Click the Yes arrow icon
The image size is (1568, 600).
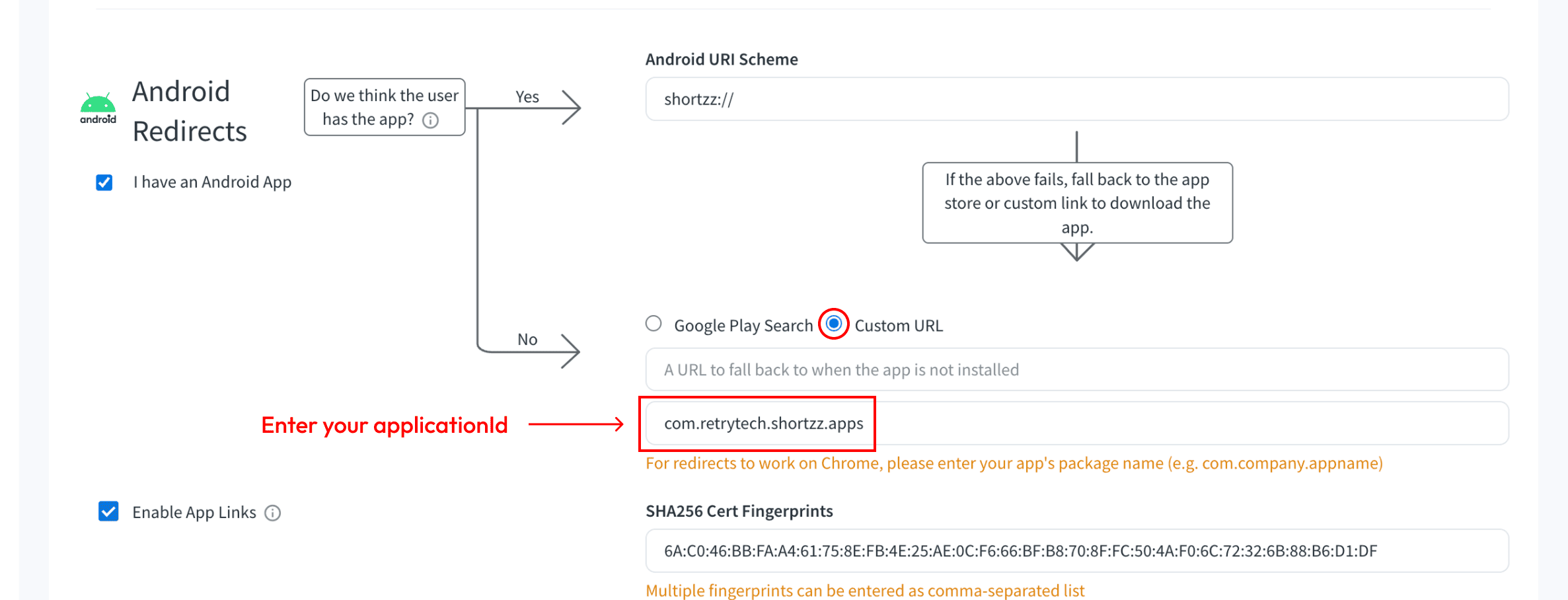(x=570, y=107)
